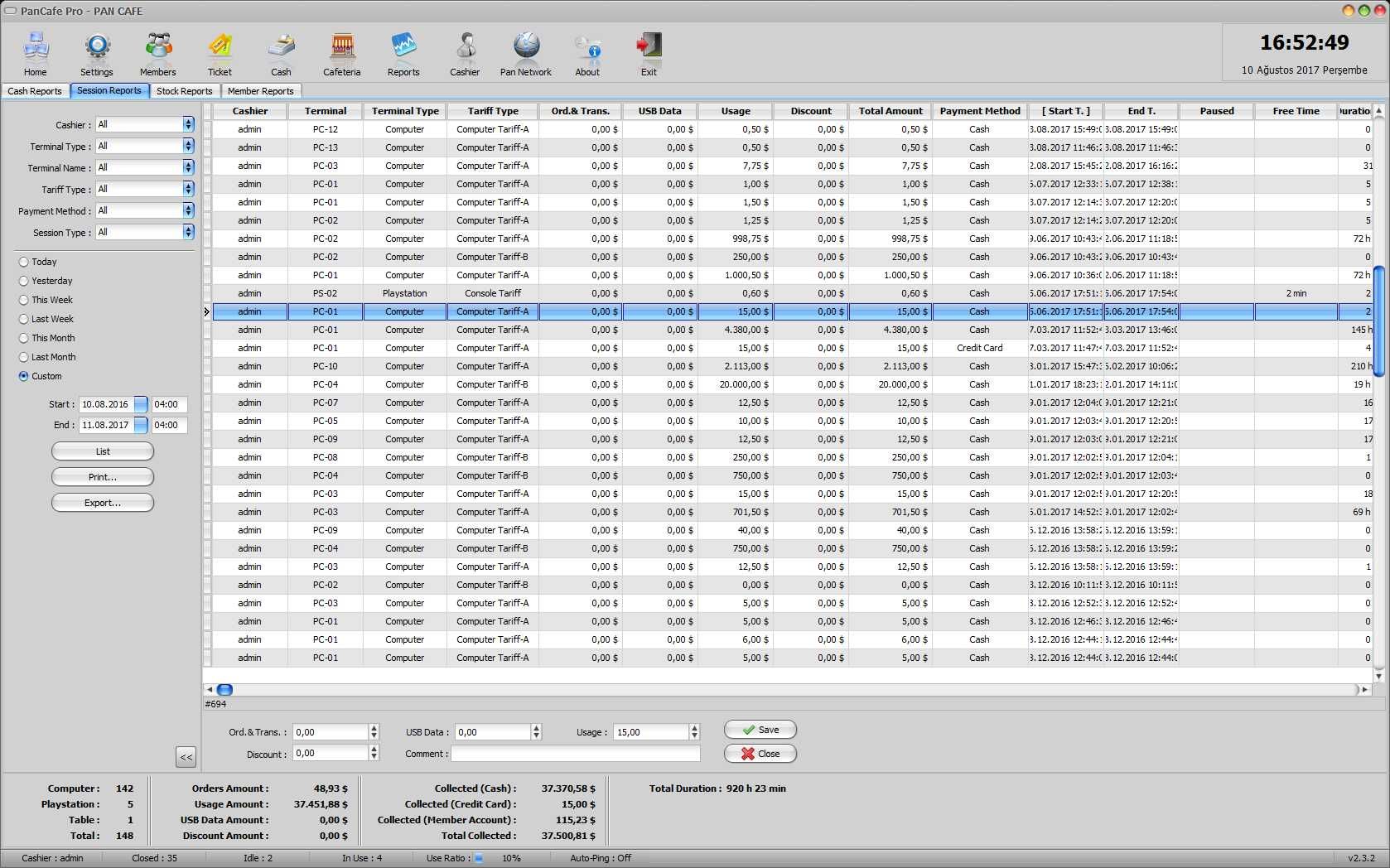Switch to the Stock Reports tab

pyautogui.click(x=184, y=91)
